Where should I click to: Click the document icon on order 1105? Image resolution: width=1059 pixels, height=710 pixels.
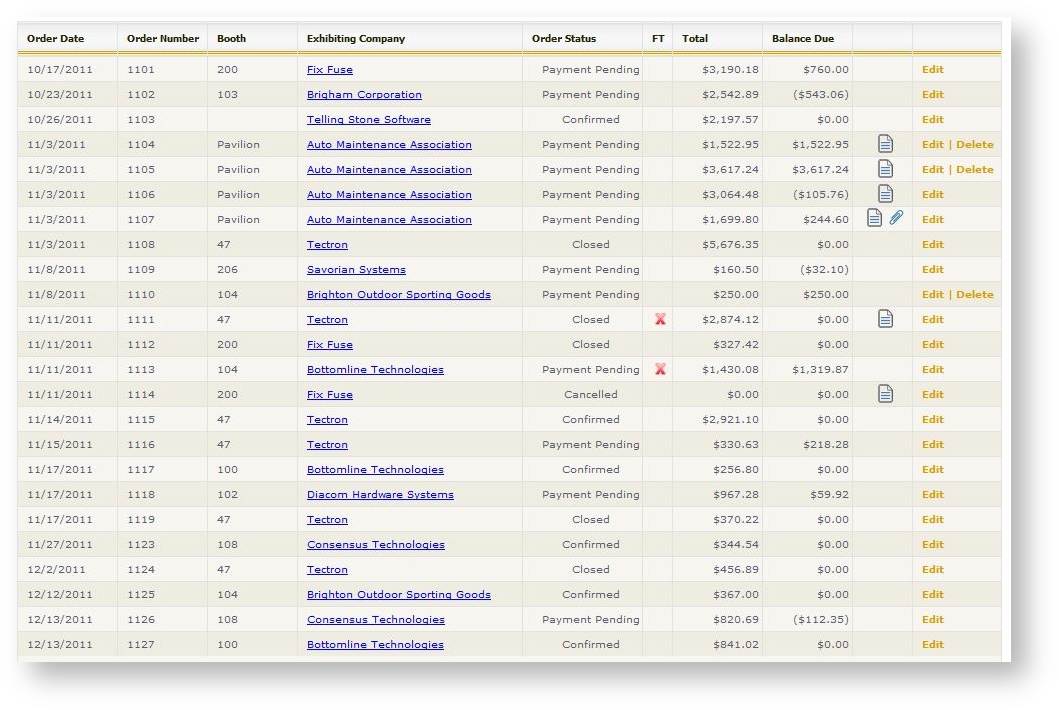tap(885, 168)
